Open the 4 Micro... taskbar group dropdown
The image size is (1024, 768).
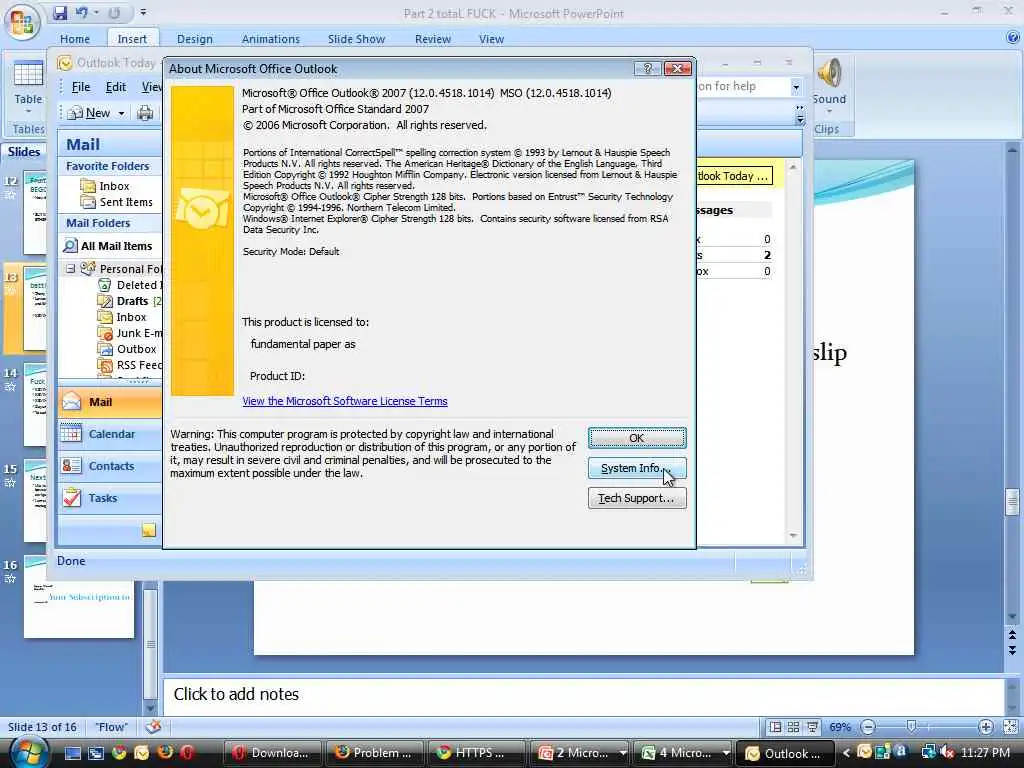[x=726, y=754]
